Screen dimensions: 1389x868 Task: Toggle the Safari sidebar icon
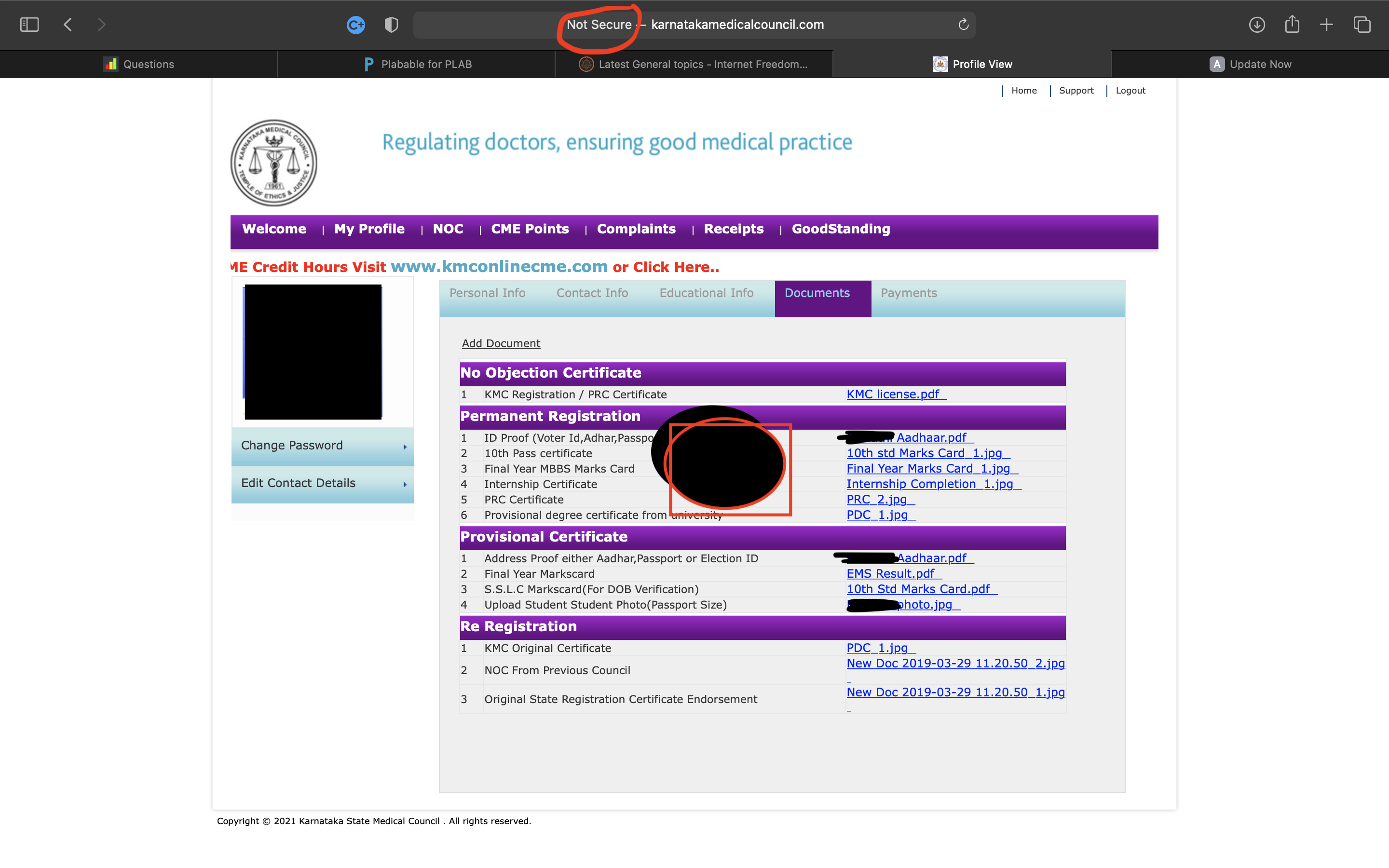click(29, 25)
